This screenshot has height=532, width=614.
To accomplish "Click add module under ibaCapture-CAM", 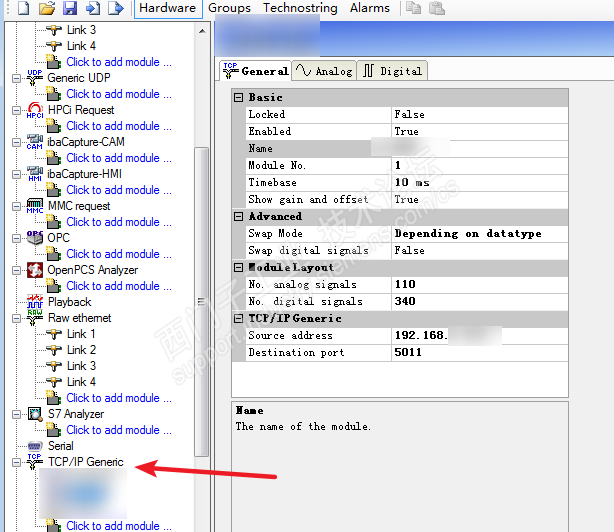I will (119, 158).
